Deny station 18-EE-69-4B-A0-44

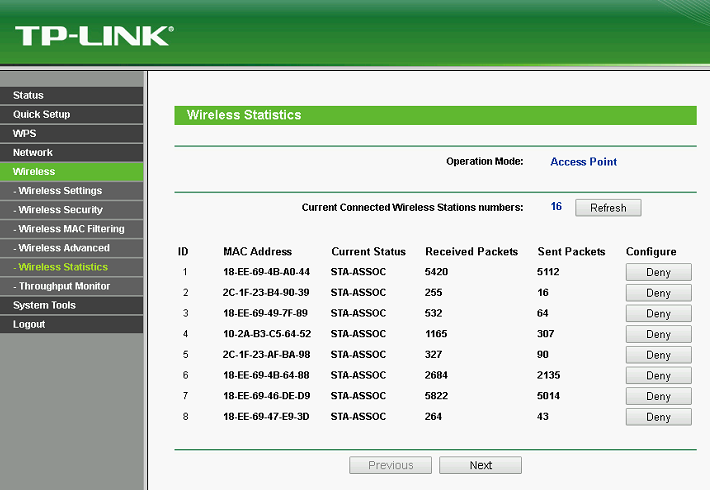658,272
